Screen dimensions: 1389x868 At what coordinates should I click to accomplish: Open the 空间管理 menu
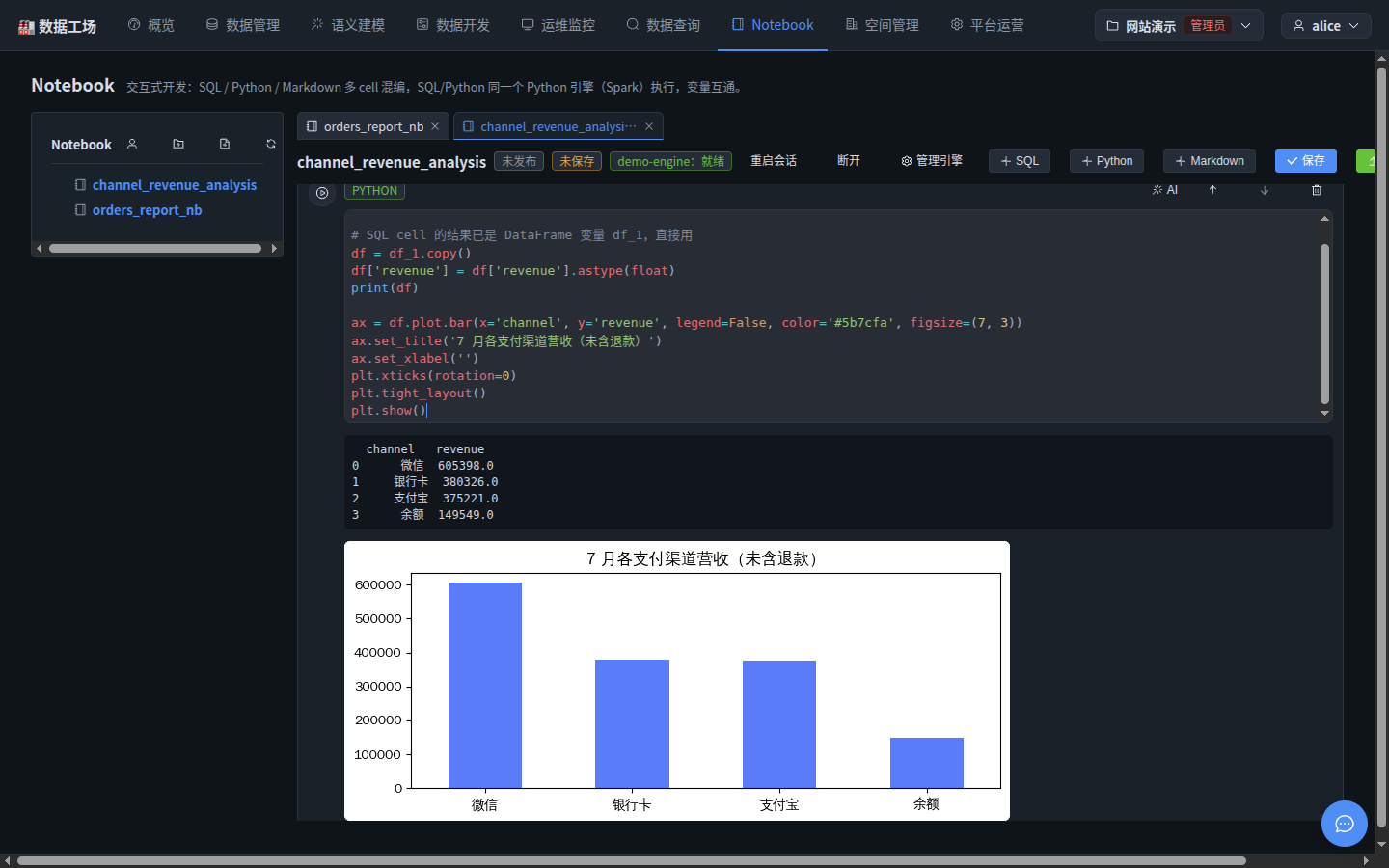point(883,25)
